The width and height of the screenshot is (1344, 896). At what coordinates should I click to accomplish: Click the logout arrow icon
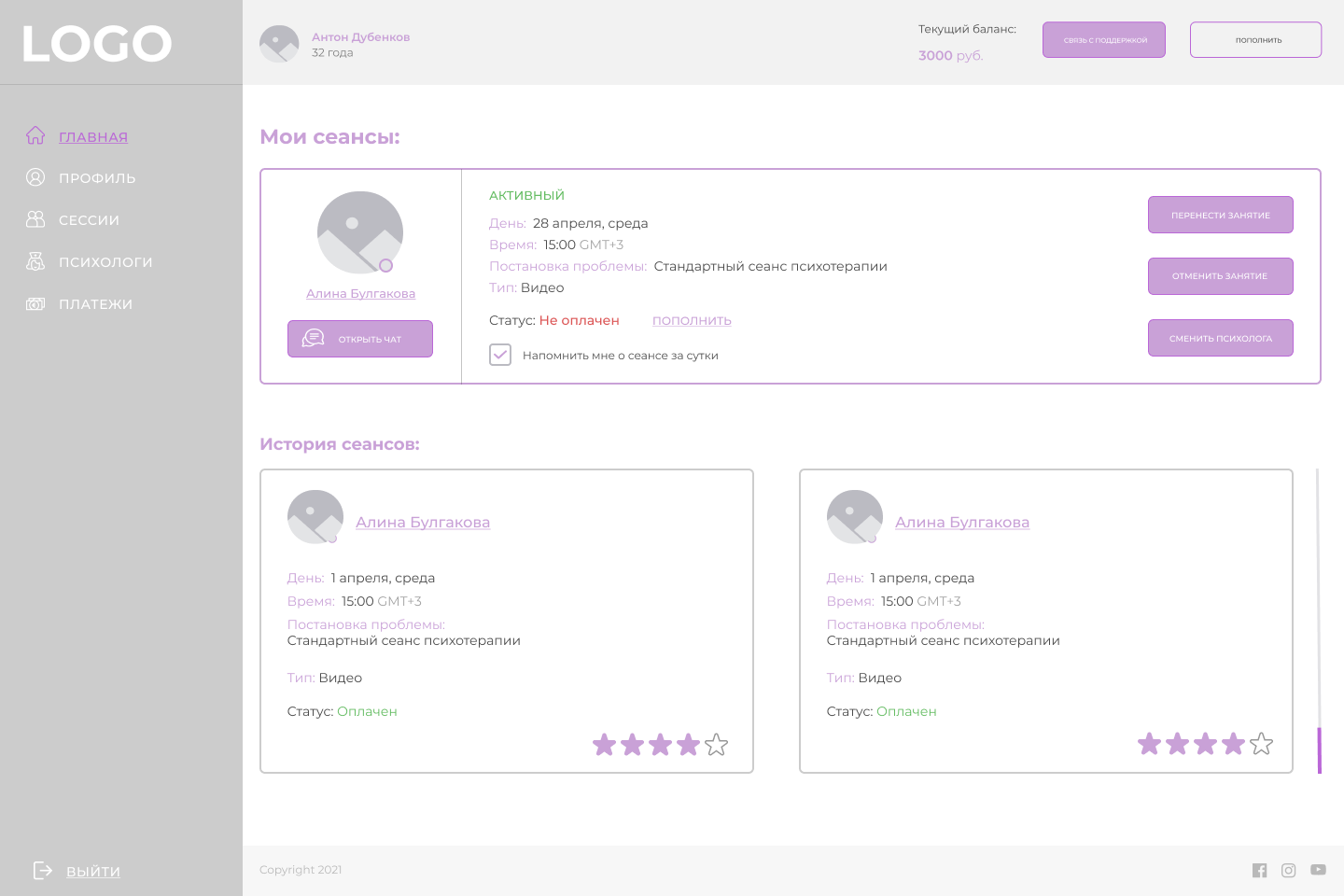click(43, 870)
